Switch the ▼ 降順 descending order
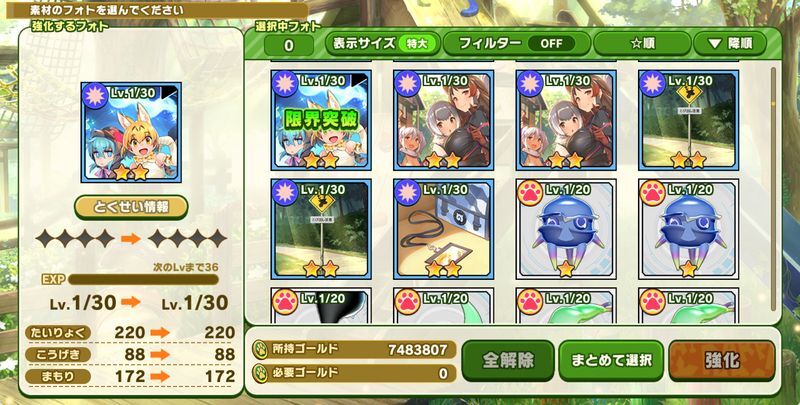The height and width of the screenshot is (405, 800). pos(730,44)
